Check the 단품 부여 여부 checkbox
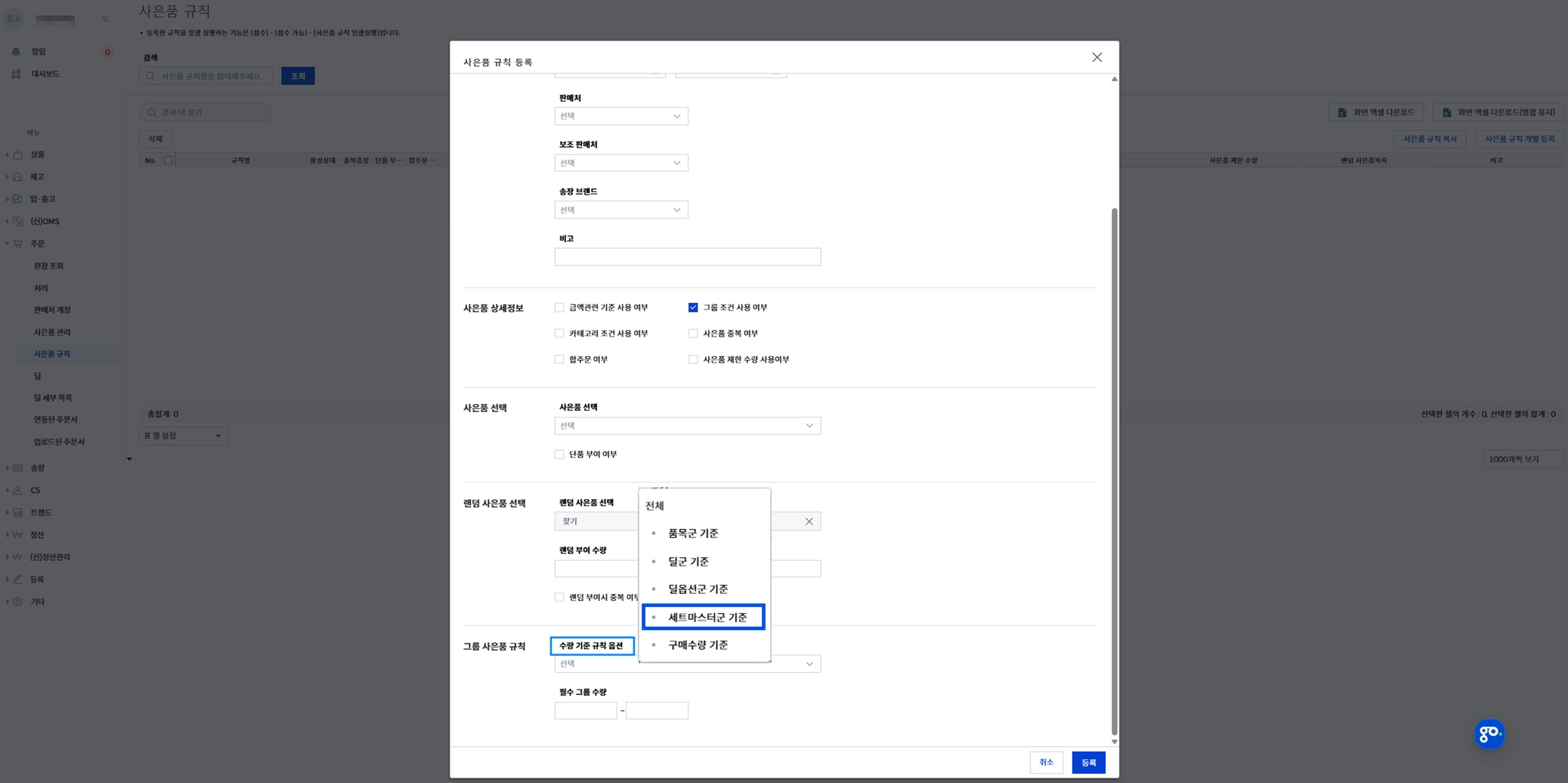The image size is (1568, 783). tap(559, 454)
